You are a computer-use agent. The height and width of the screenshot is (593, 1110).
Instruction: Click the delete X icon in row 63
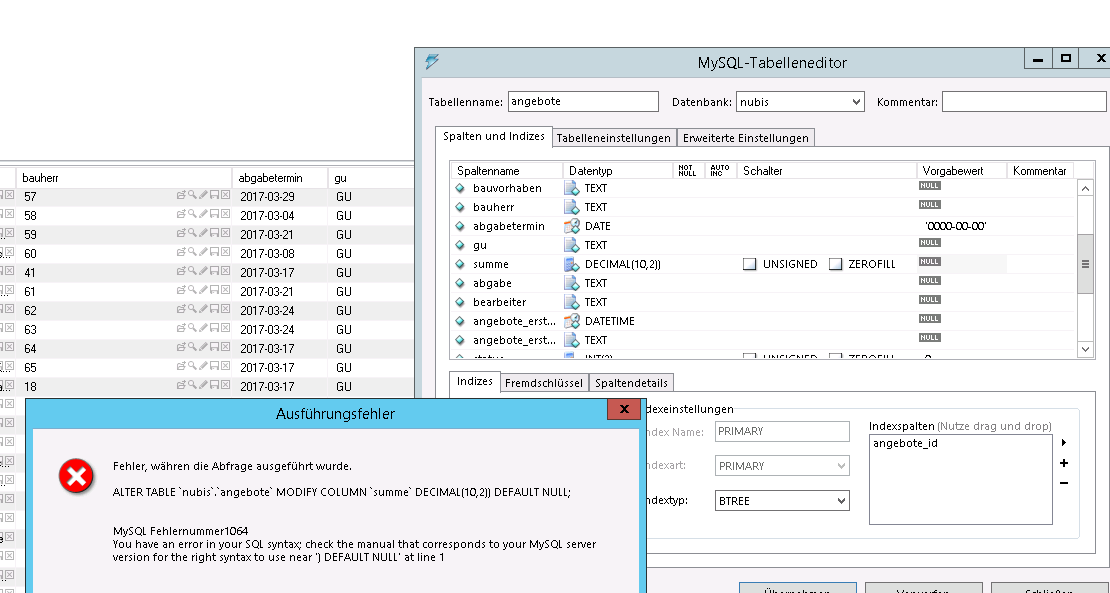click(x=225, y=330)
